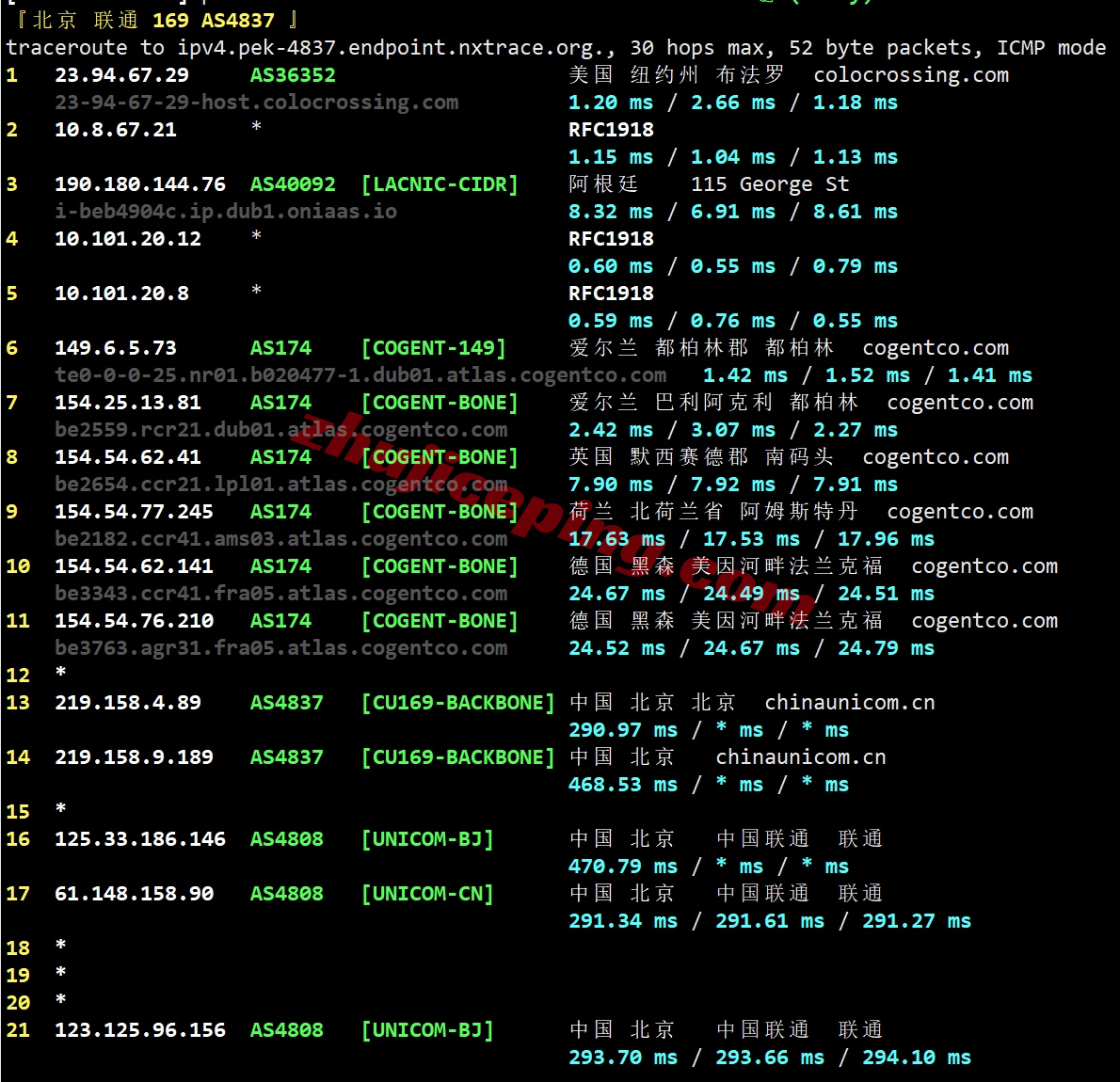Click IP address 219.158.4.89

coord(128,703)
